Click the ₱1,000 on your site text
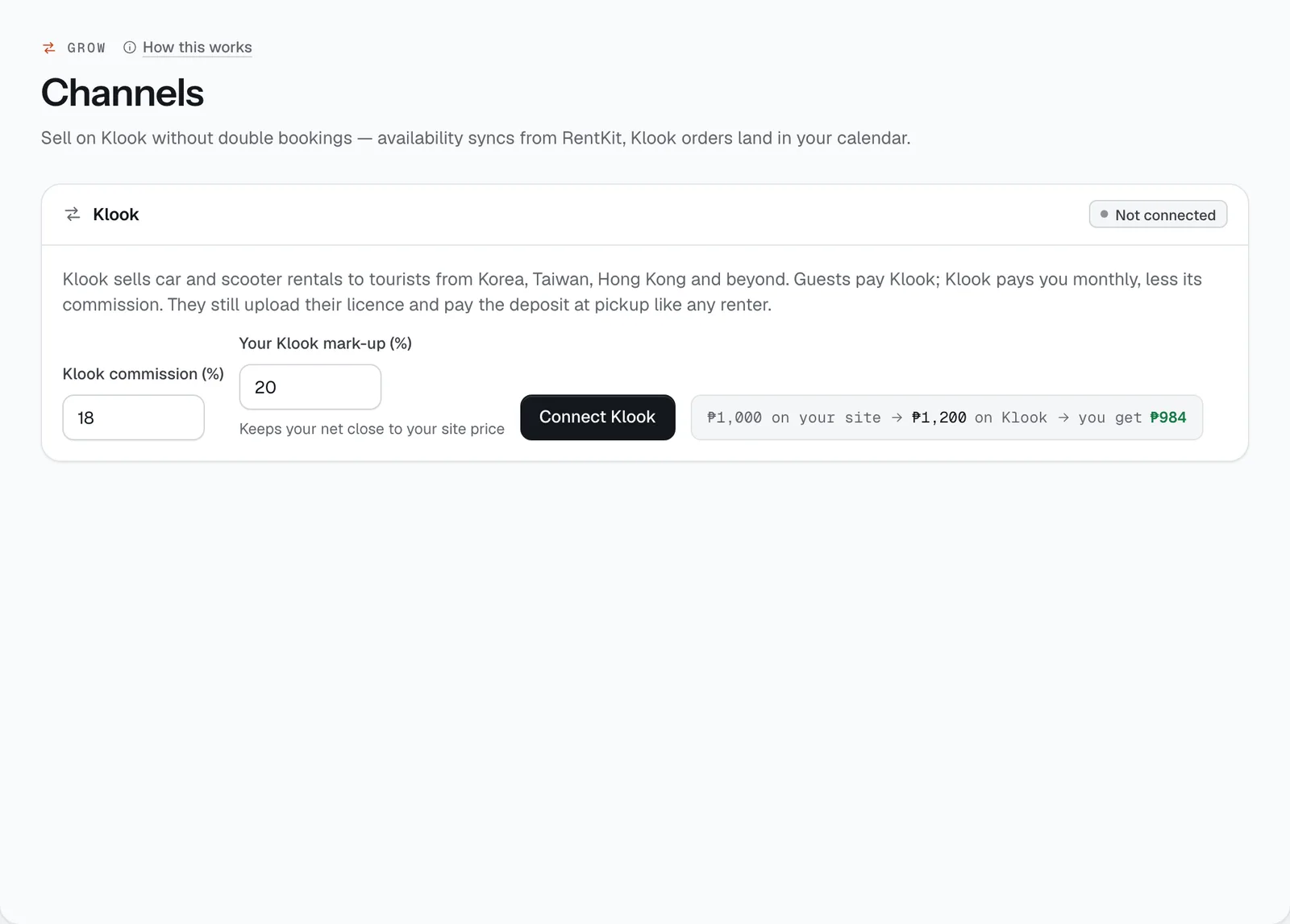 click(x=794, y=418)
